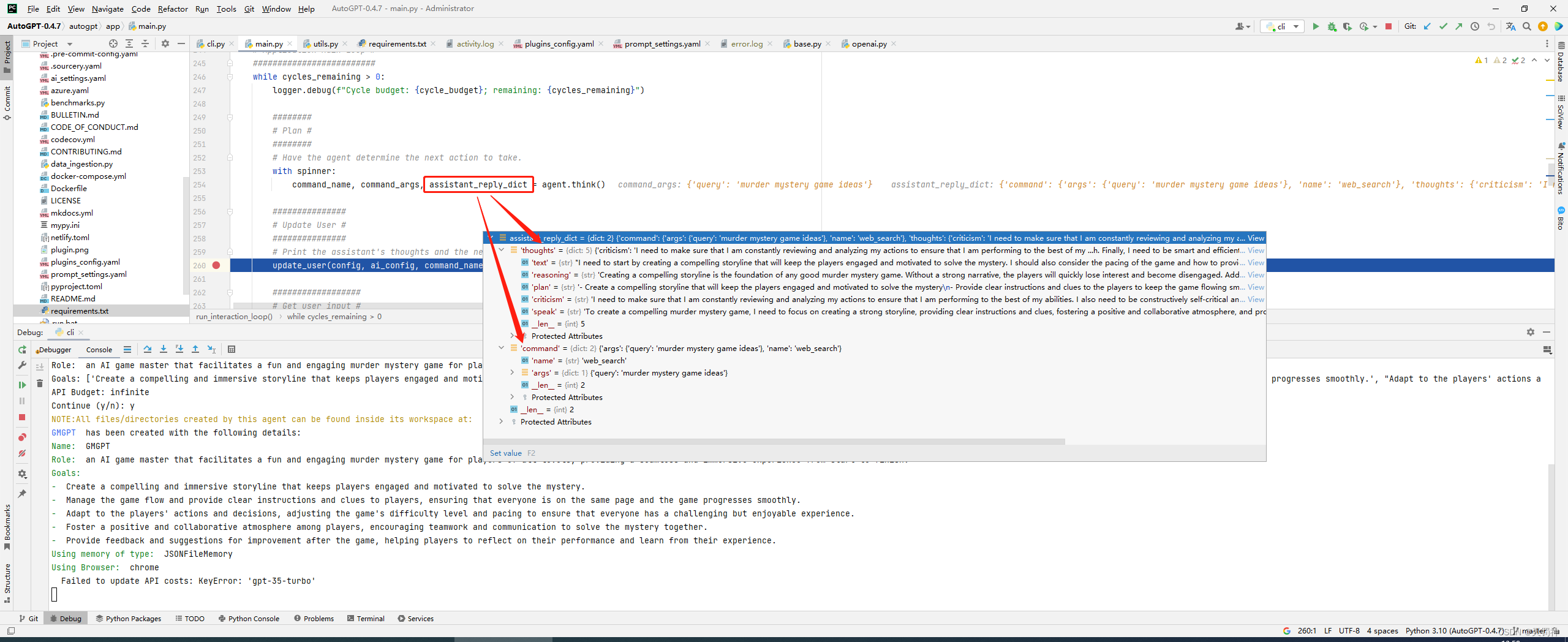Toggle the breakpoint on line 260
The height and width of the screenshot is (642, 1568).
pyautogui.click(x=216, y=265)
